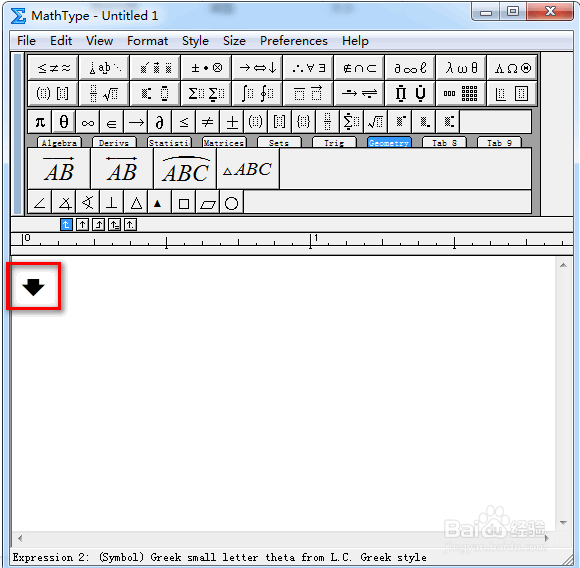Select the right tab stop type
580x568 pixels.
tap(98, 224)
